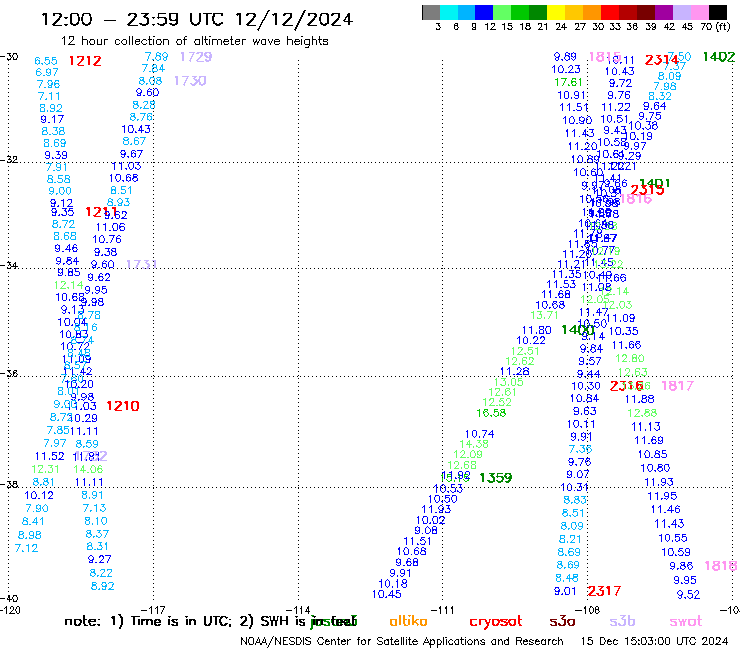Click the wave height value 13.71
Viewport: 740px width, 650px height.
(x=544, y=315)
